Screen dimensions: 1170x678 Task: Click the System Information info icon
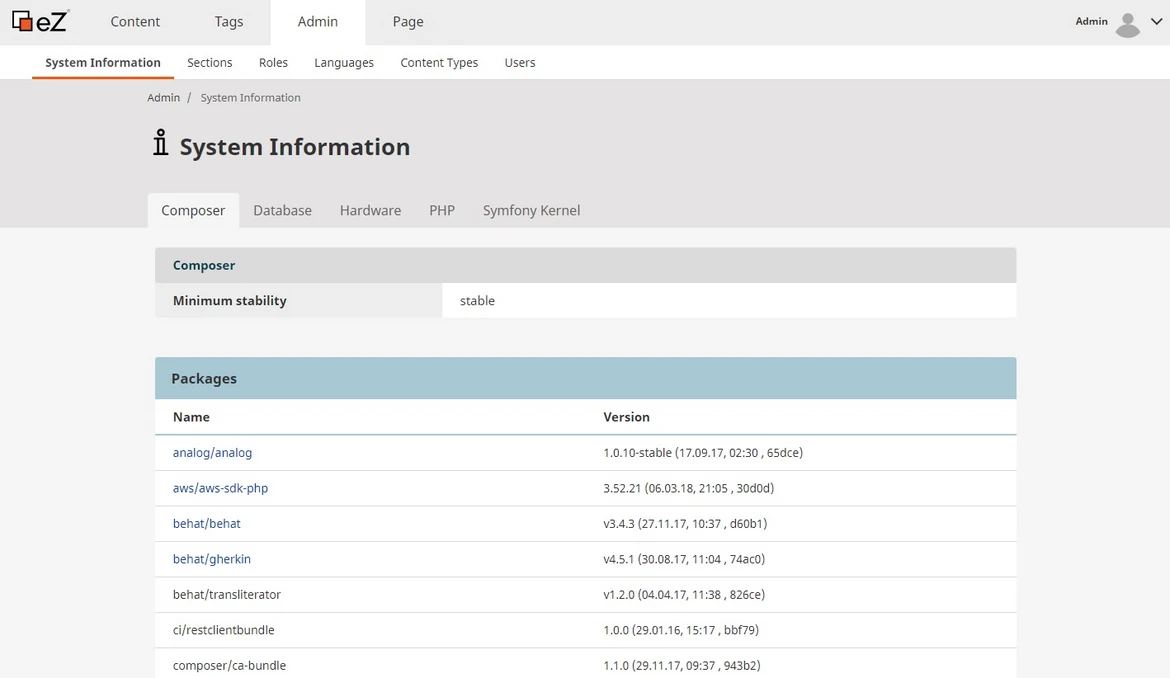click(x=160, y=144)
